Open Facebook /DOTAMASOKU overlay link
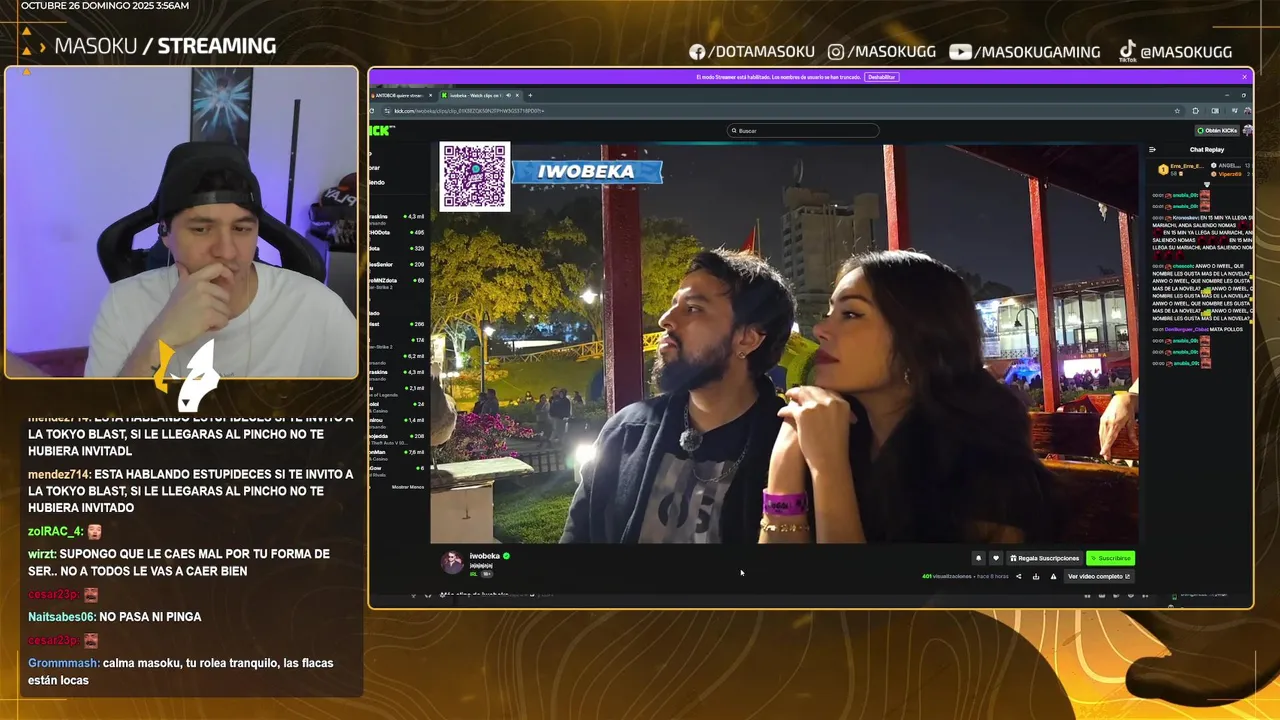The height and width of the screenshot is (720, 1280). click(752, 52)
